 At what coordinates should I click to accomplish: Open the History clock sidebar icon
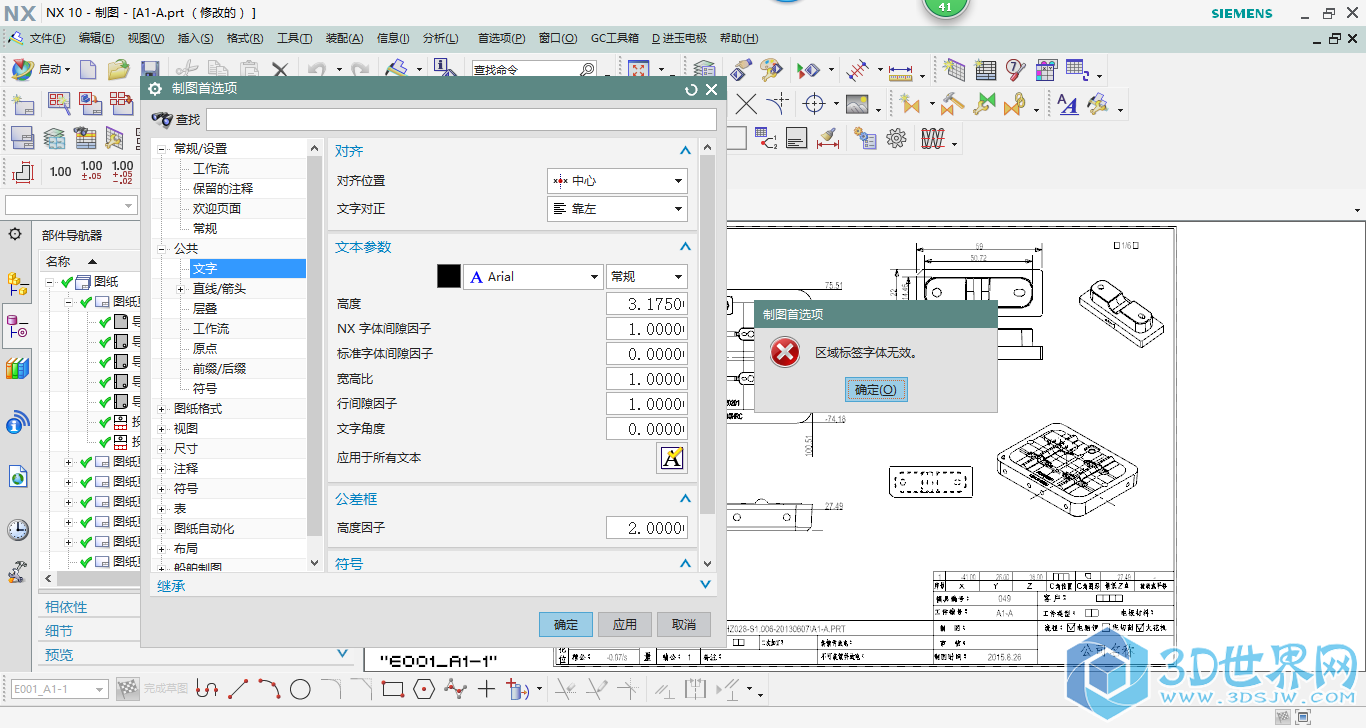tap(17, 529)
